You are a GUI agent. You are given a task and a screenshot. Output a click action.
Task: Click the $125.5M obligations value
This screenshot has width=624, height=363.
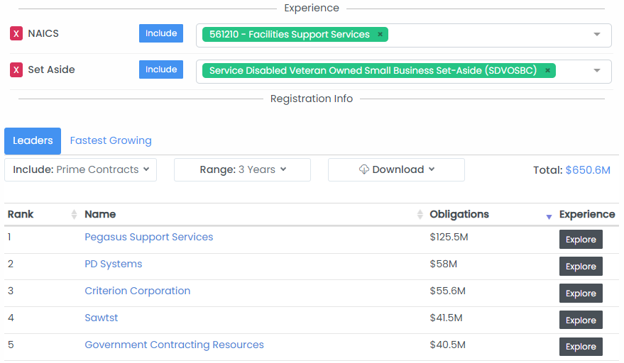pos(449,237)
